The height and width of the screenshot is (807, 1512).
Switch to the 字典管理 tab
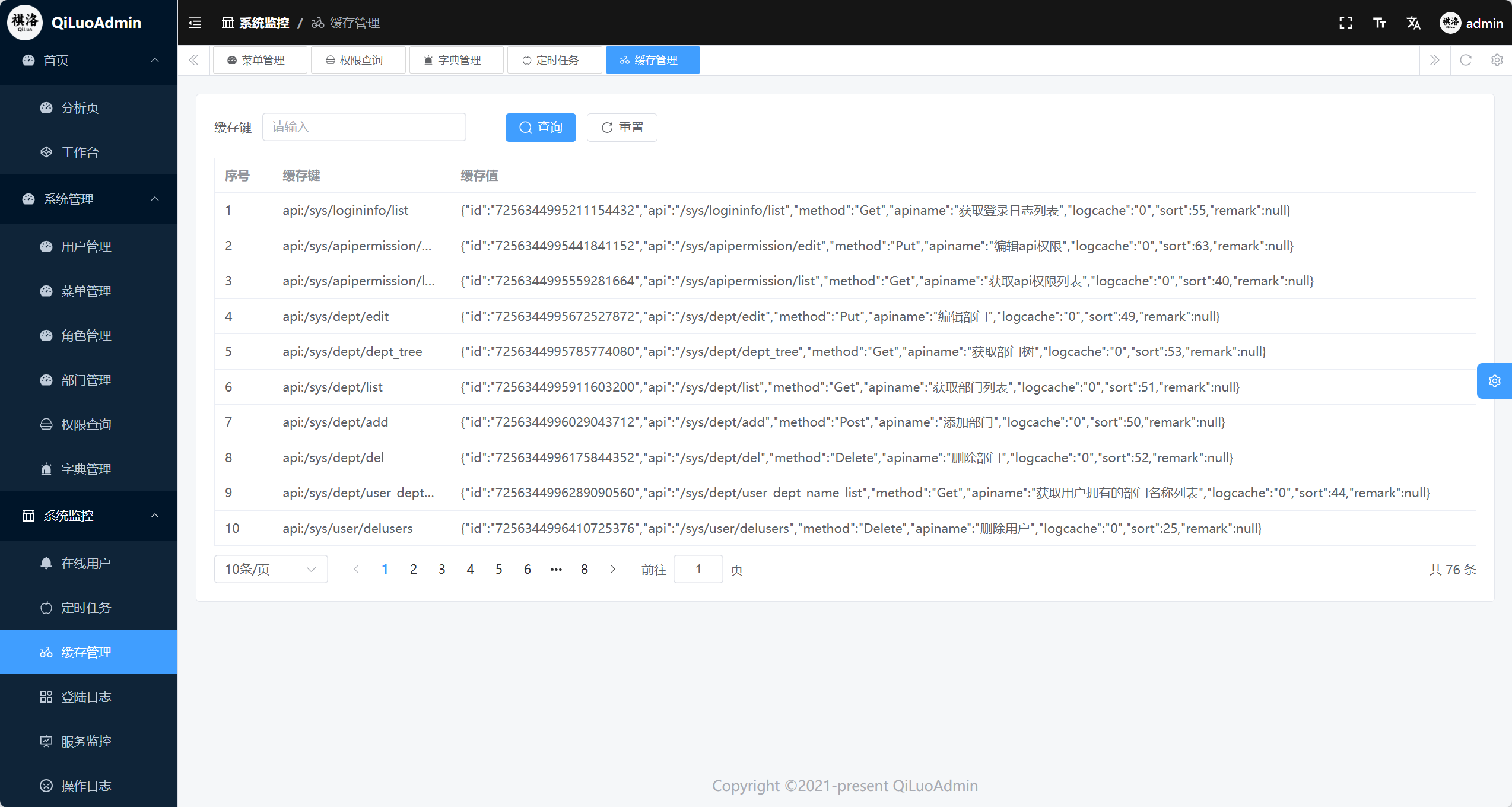pos(456,60)
